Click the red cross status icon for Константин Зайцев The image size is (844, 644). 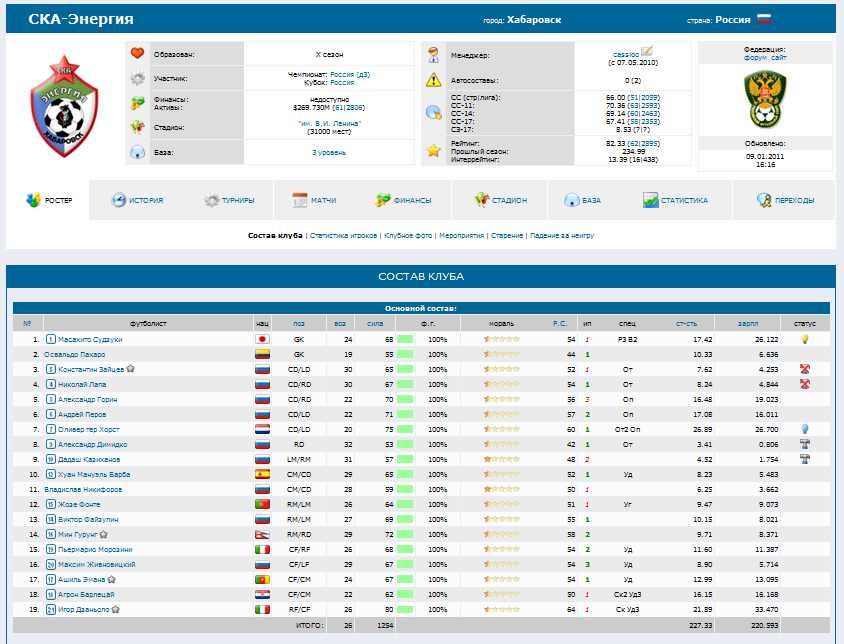point(804,369)
